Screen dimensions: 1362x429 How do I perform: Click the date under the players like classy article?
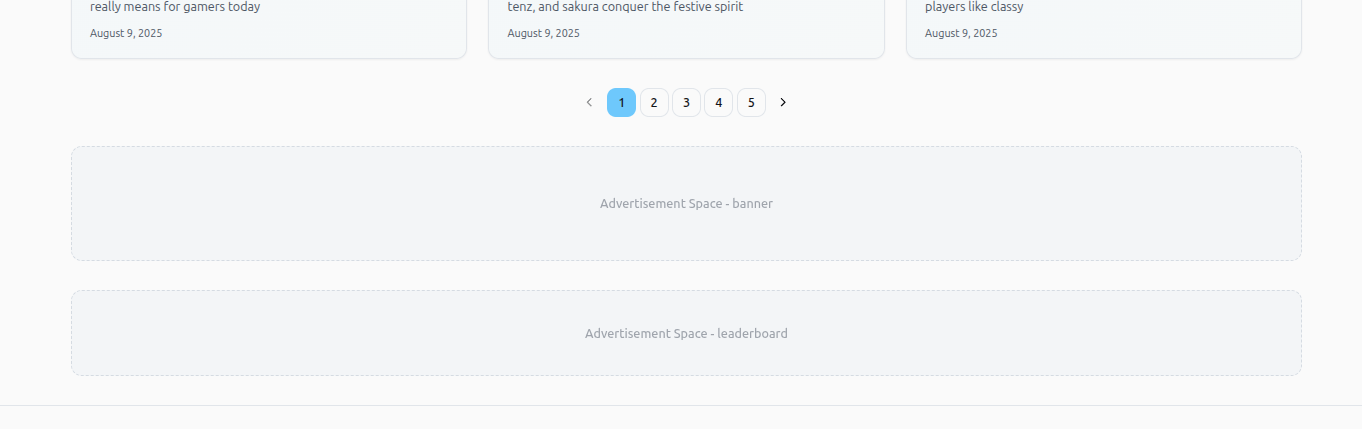click(961, 33)
